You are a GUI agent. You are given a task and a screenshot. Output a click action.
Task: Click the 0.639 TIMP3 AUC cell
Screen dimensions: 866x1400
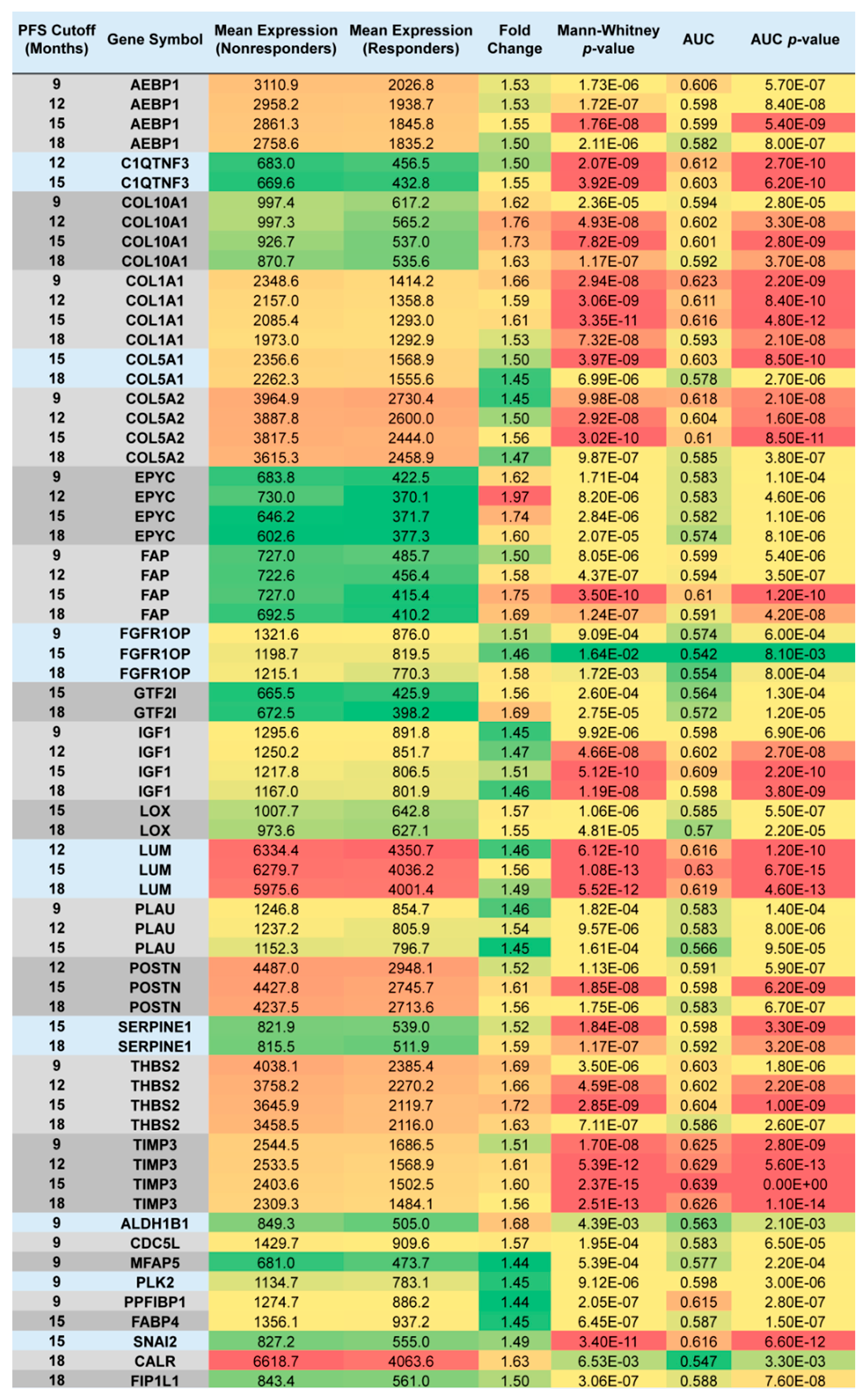[698, 1184]
